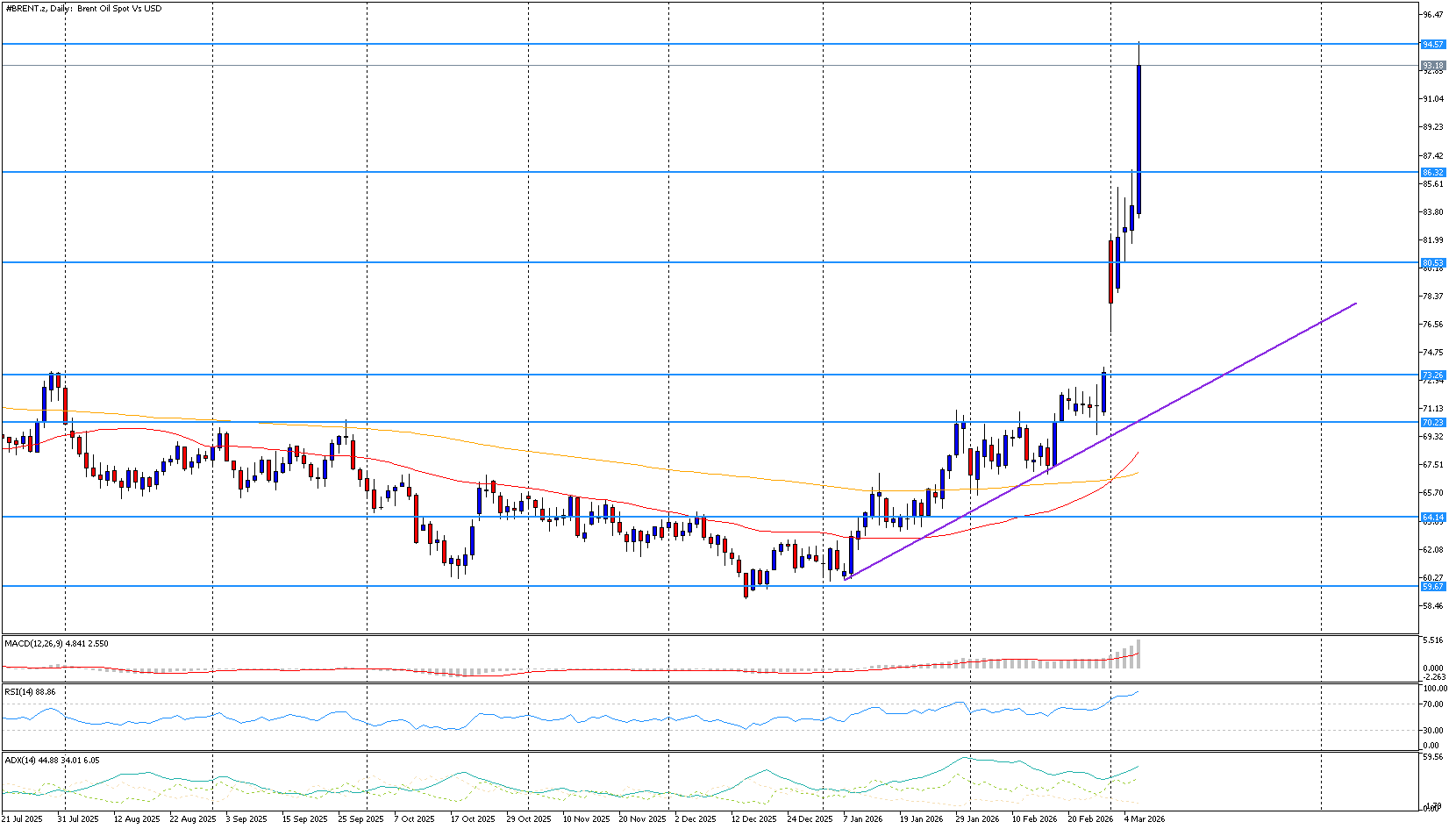Select the current price 93.18 label
The image size is (1456, 829).
click(1432, 66)
